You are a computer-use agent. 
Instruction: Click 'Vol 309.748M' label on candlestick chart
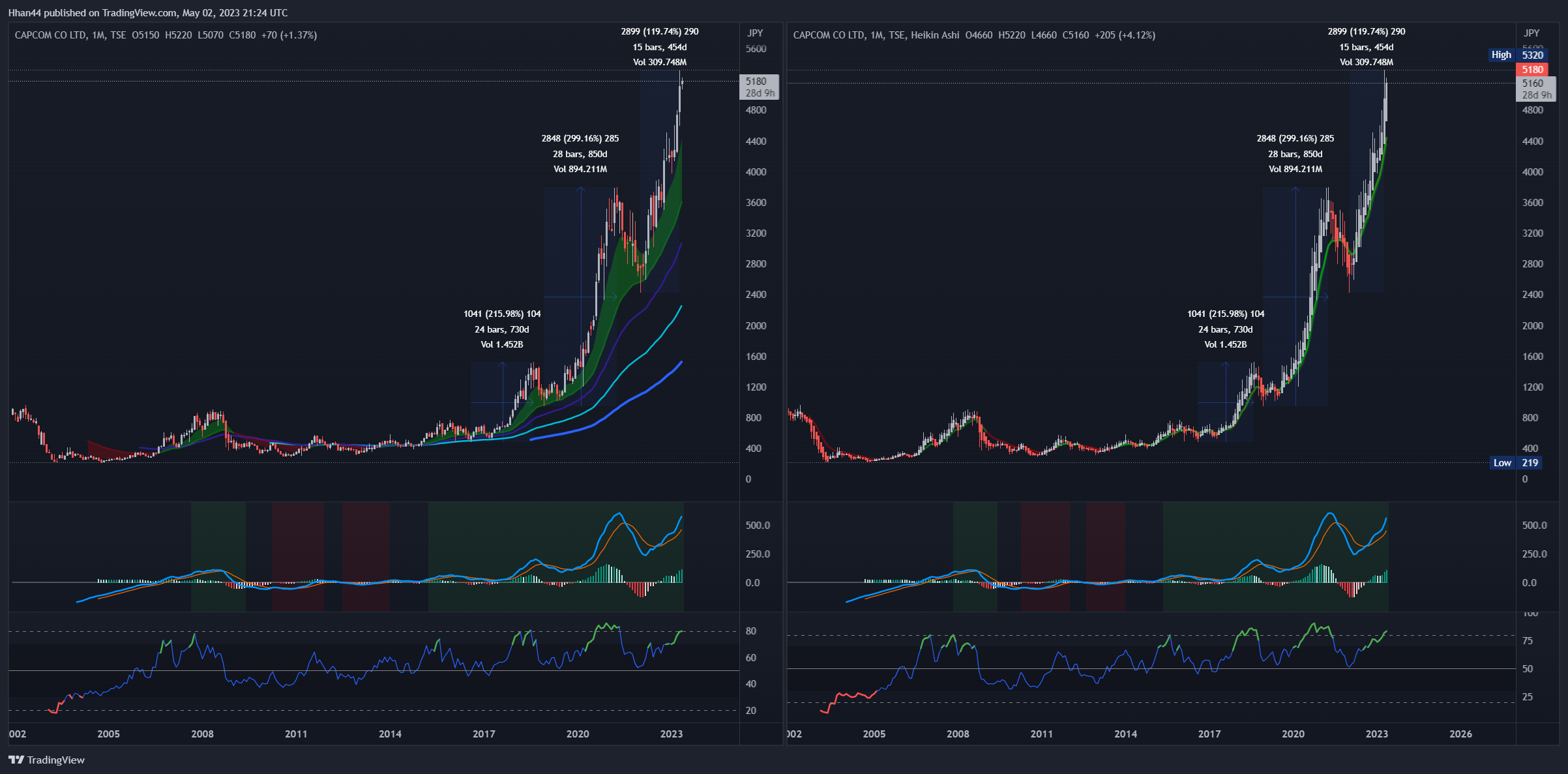click(x=660, y=62)
